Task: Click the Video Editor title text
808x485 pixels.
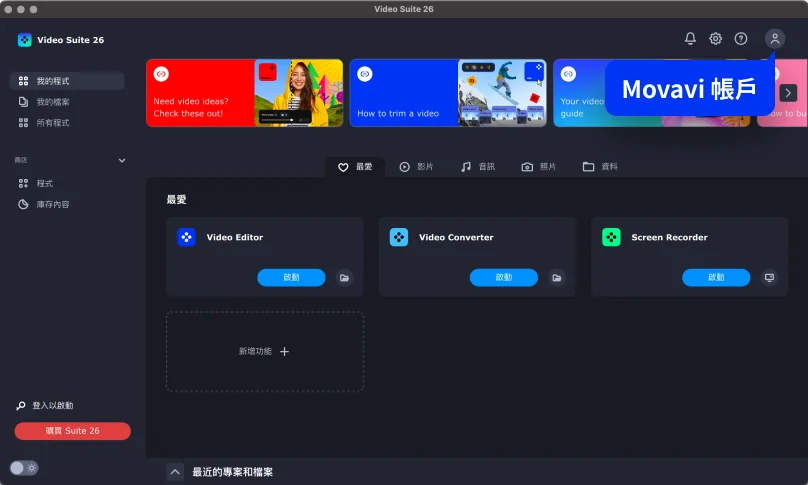Action: pyautogui.click(x=235, y=238)
